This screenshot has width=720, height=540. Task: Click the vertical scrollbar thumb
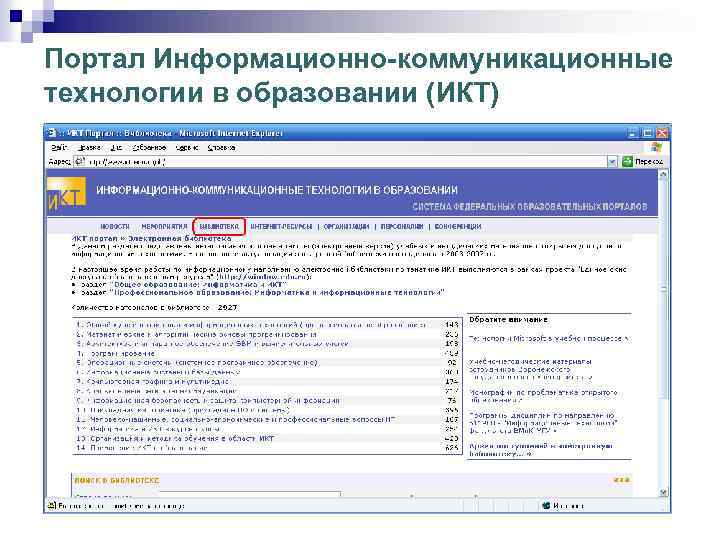663,289
